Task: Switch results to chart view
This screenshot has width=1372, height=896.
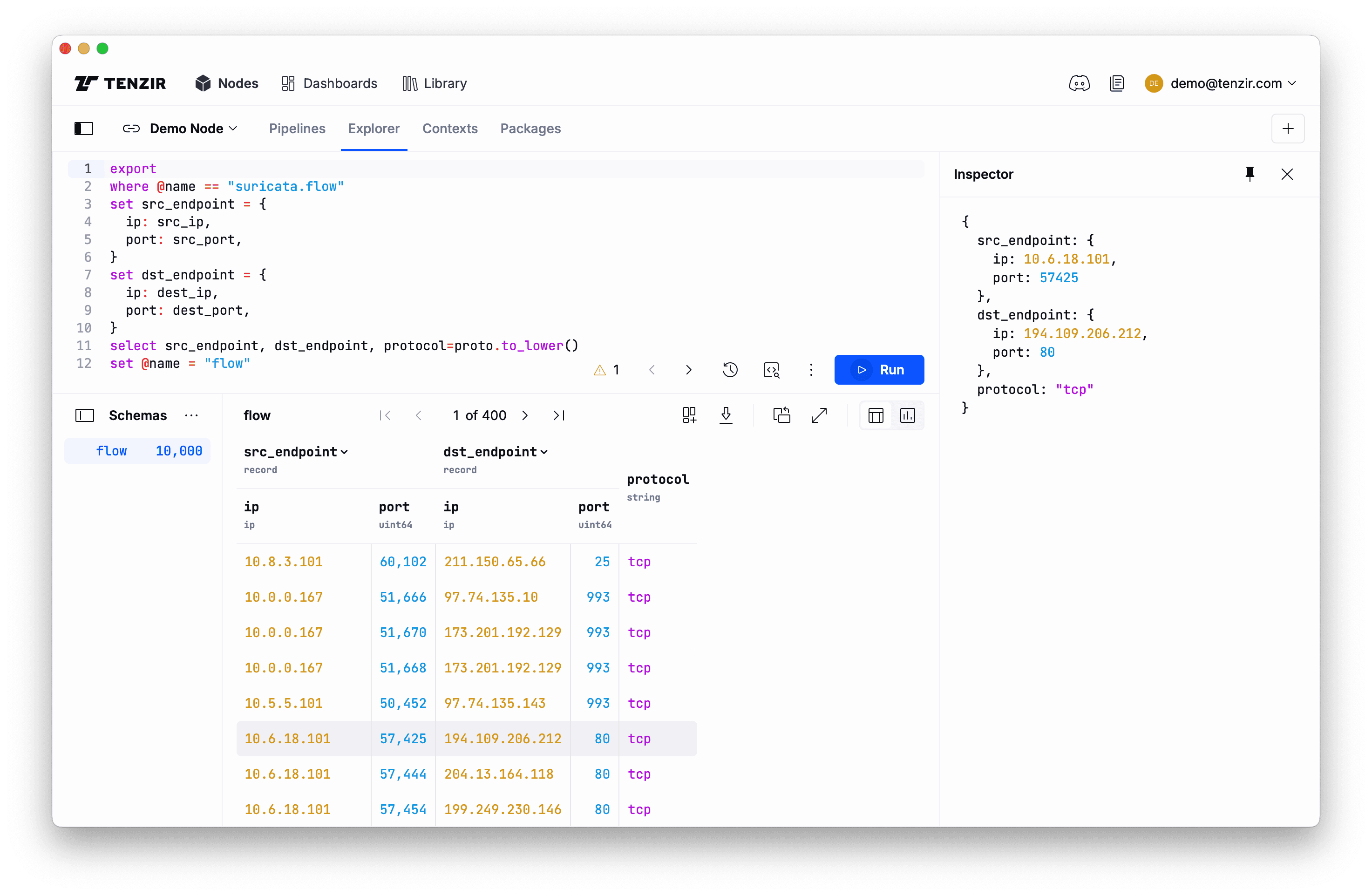Action: [x=907, y=415]
